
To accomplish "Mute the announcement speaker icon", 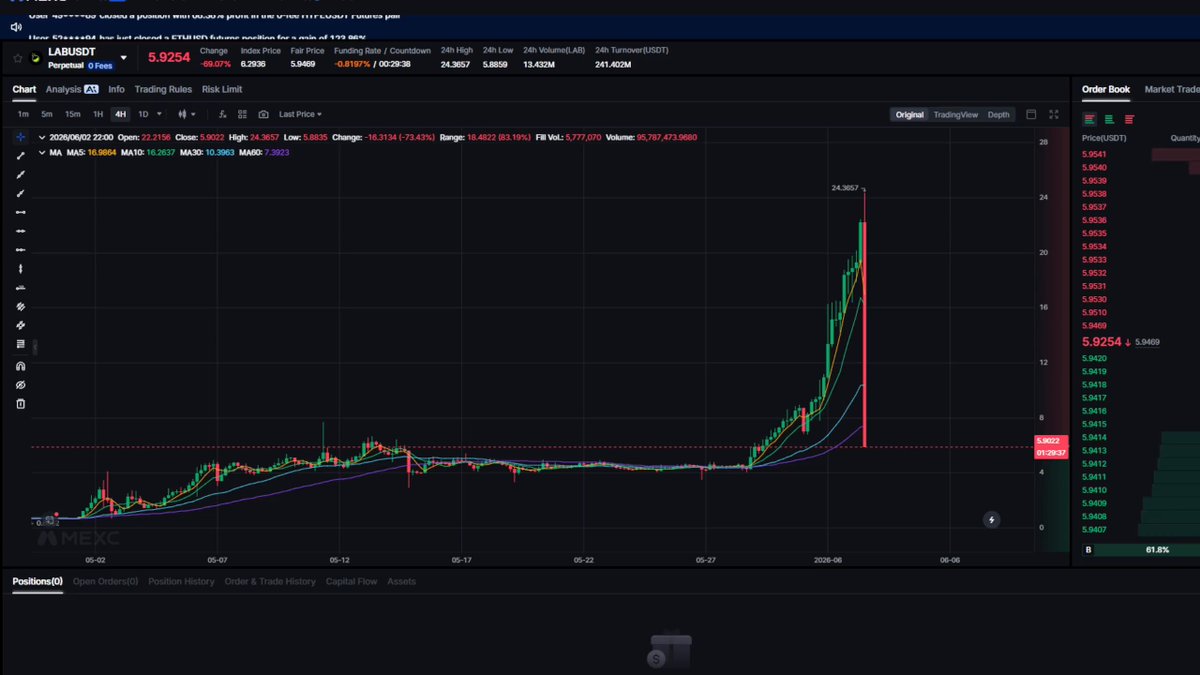I will [16, 27].
